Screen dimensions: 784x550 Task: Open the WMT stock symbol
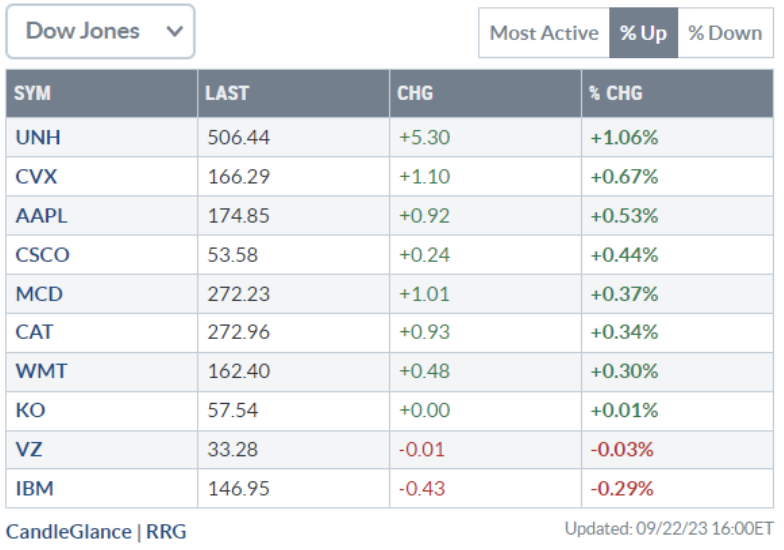(42, 371)
